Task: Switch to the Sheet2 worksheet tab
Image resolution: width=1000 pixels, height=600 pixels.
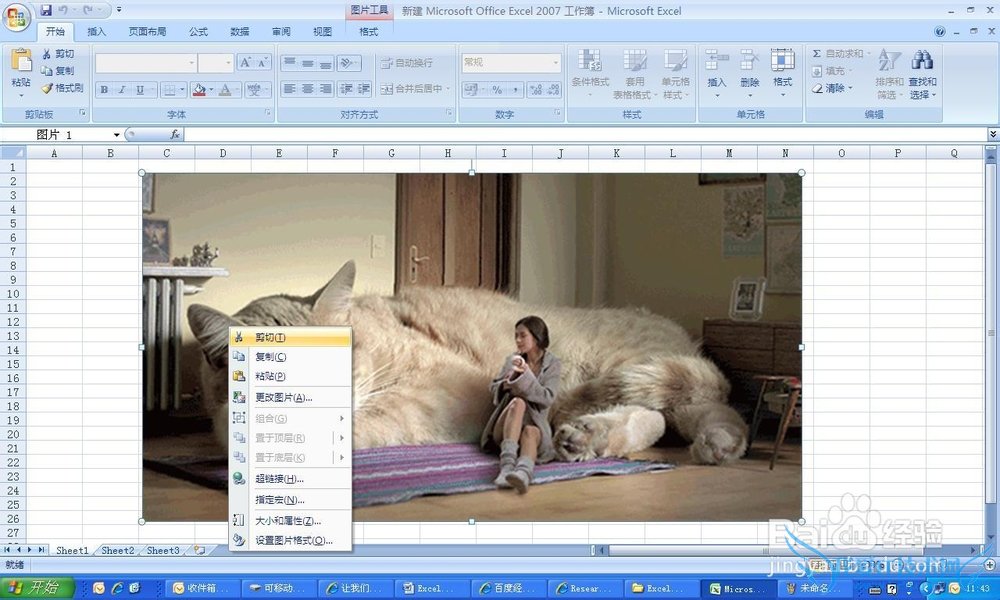Action: click(118, 550)
